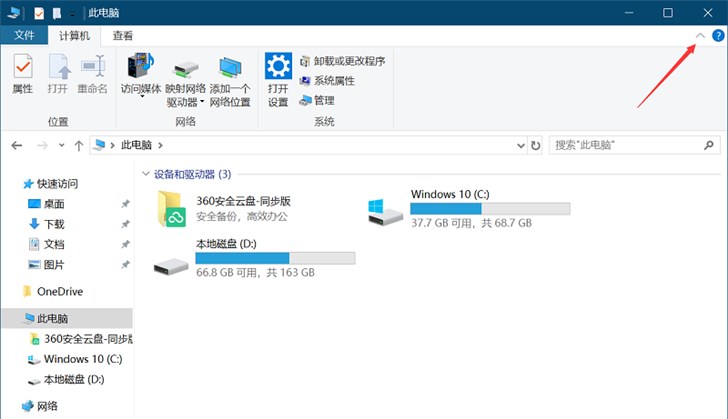The width and height of the screenshot is (728, 419).
Task: Open 打开设置 settings gear icon
Action: pyautogui.click(x=278, y=68)
